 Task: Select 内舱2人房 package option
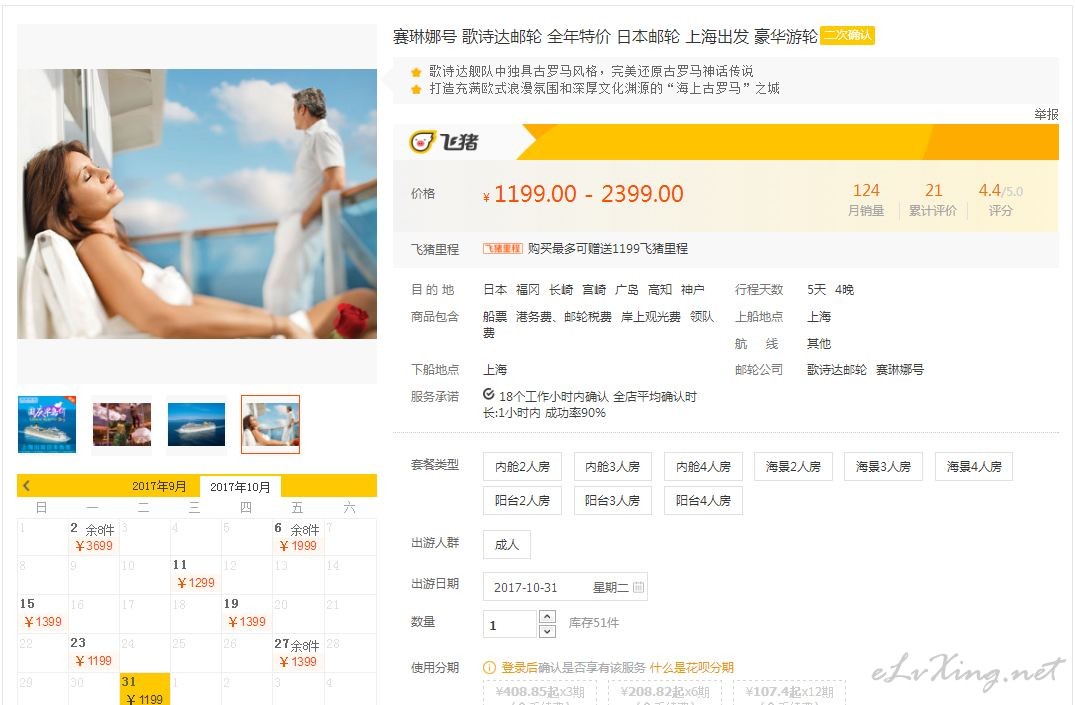(x=522, y=467)
